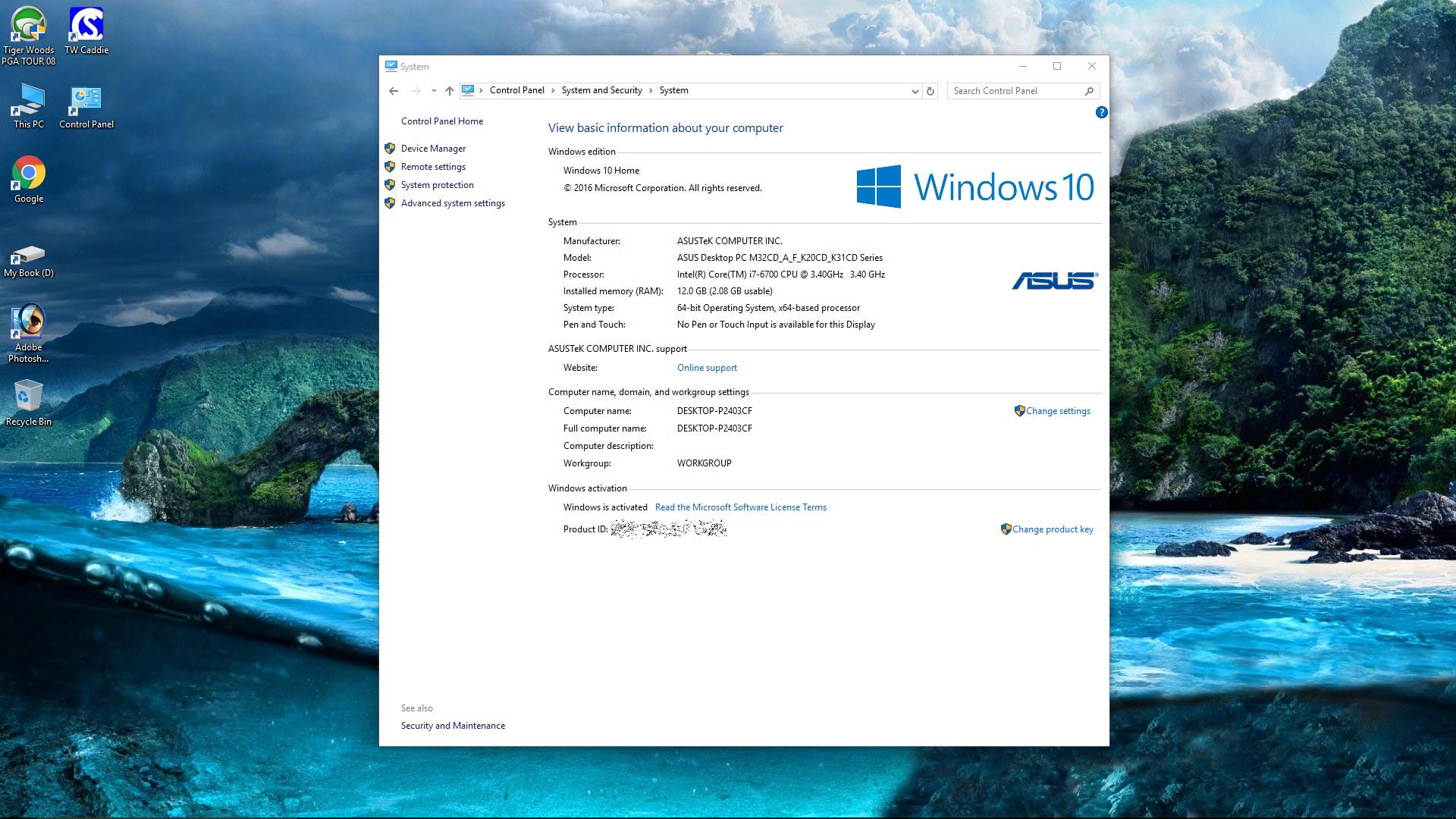The height and width of the screenshot is (819, 1456).
Task: Click shield icon beside Advanced system settings
Action: pyautogui.click(x=390, y=203)
